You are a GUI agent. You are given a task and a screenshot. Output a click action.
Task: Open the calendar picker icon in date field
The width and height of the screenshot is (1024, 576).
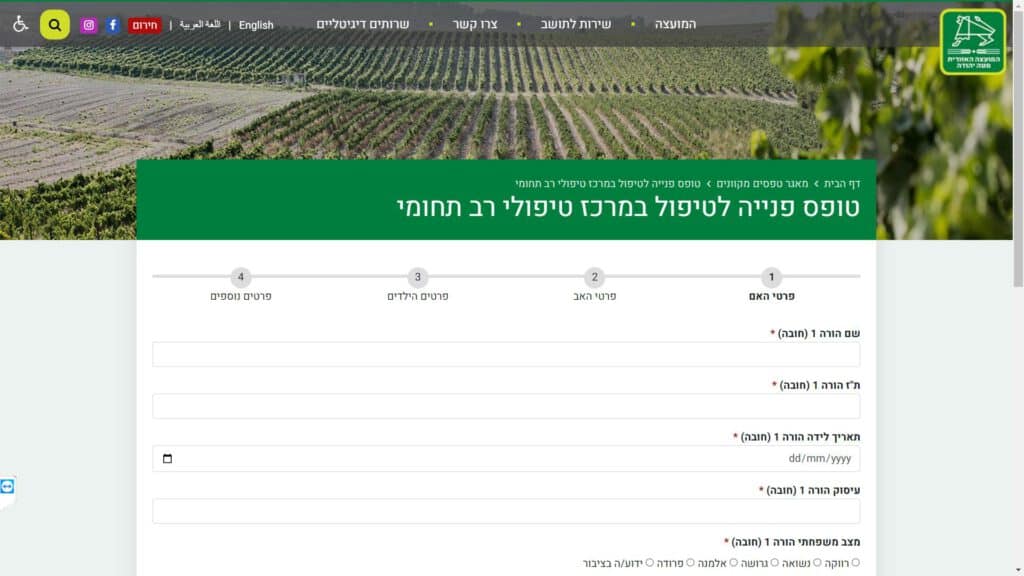tap(167, 459)
